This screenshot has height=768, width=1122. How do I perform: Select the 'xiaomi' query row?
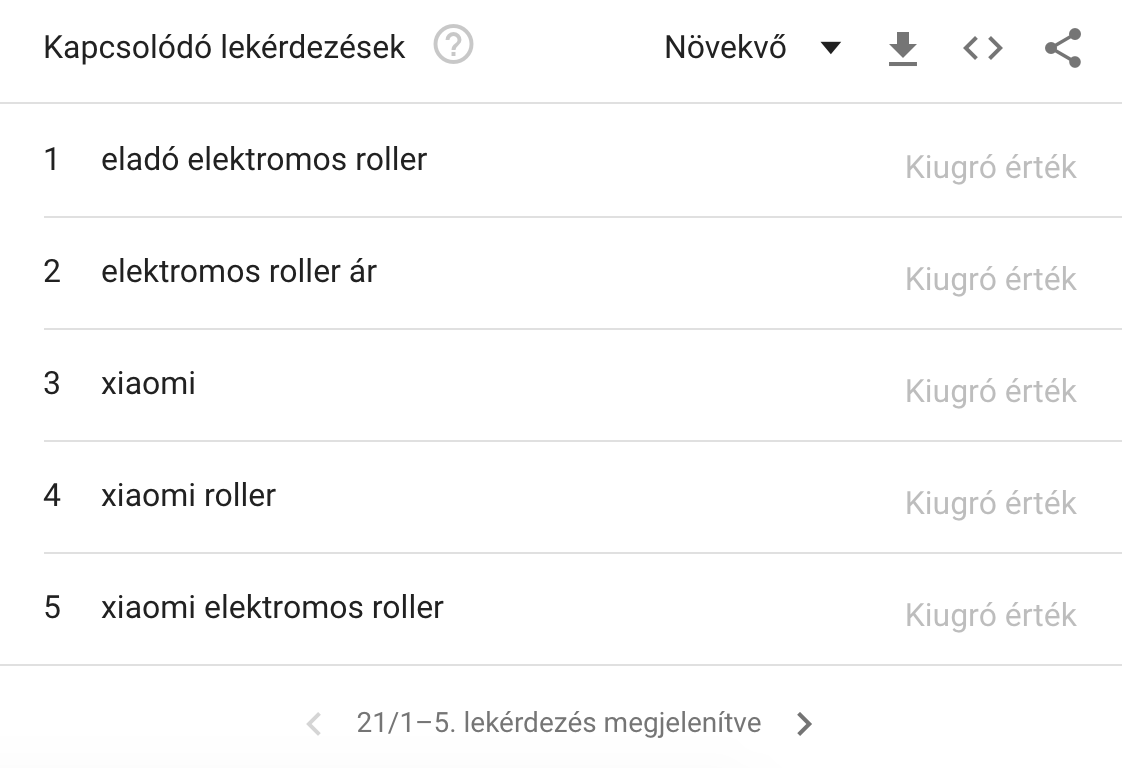click(148, 383)
